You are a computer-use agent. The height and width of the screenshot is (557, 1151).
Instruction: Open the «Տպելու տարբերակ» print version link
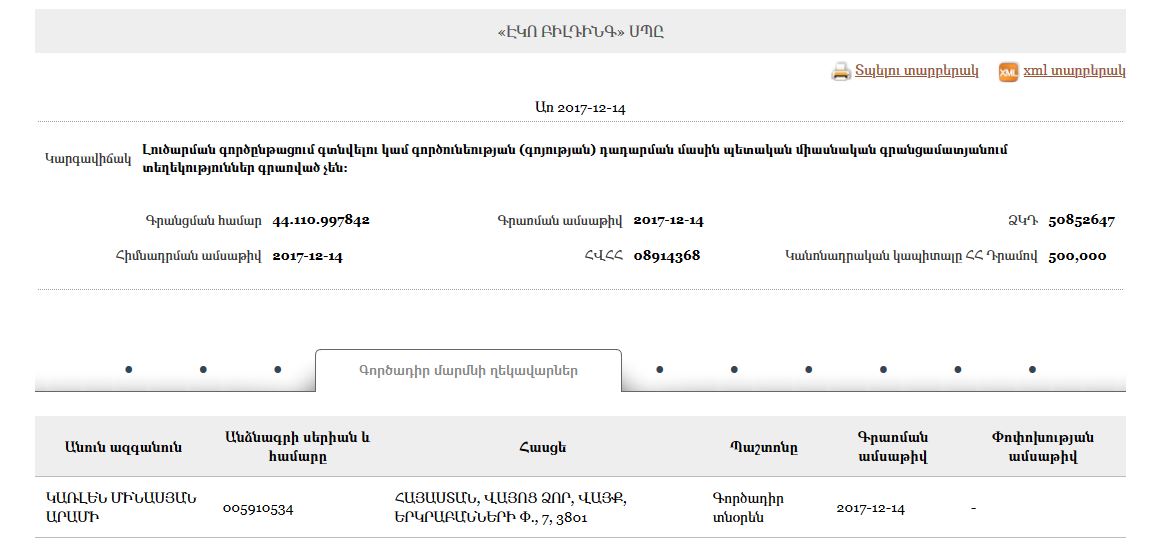point(917,71)
